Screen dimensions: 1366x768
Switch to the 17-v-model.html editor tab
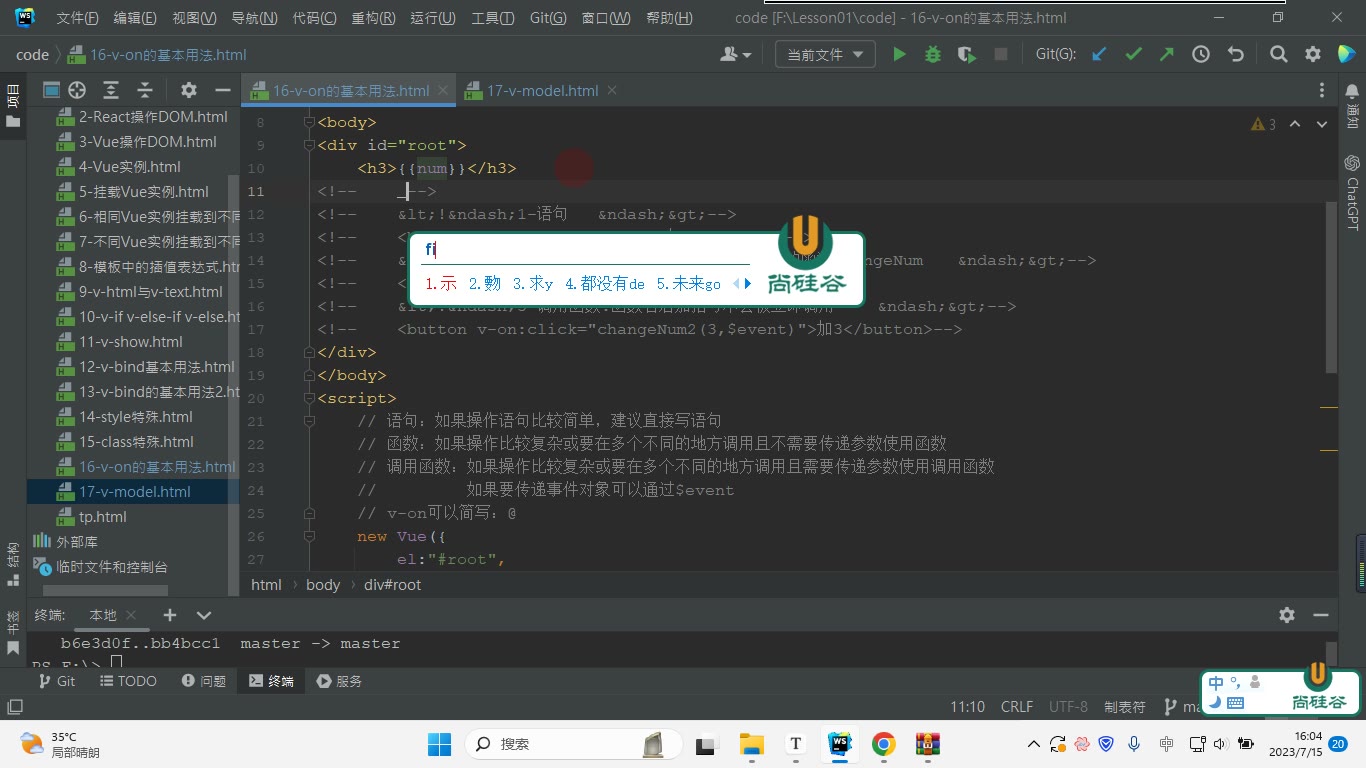542,90
